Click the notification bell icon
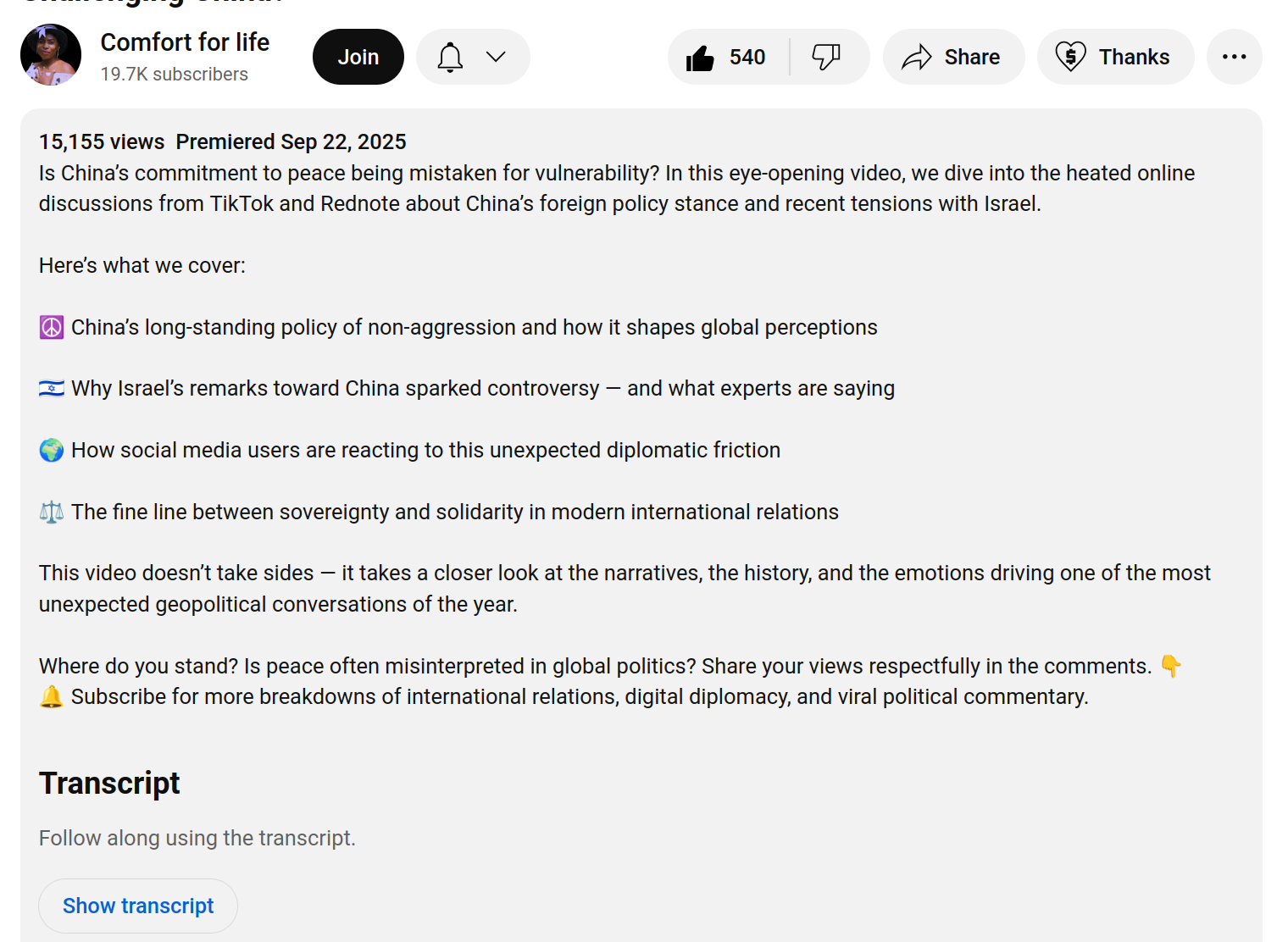The height and width of the screenshot is (942, 1288). (x=450, y=57)
